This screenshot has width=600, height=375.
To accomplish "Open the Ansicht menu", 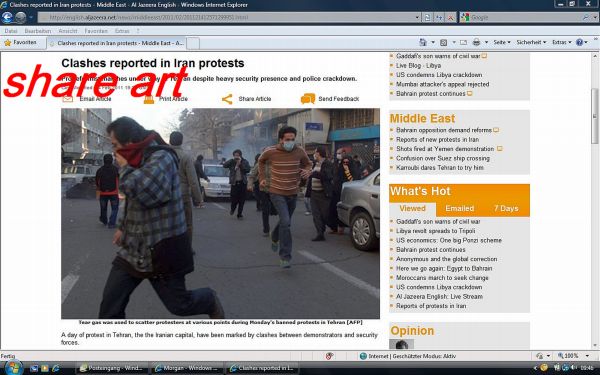I will [68, 31].
